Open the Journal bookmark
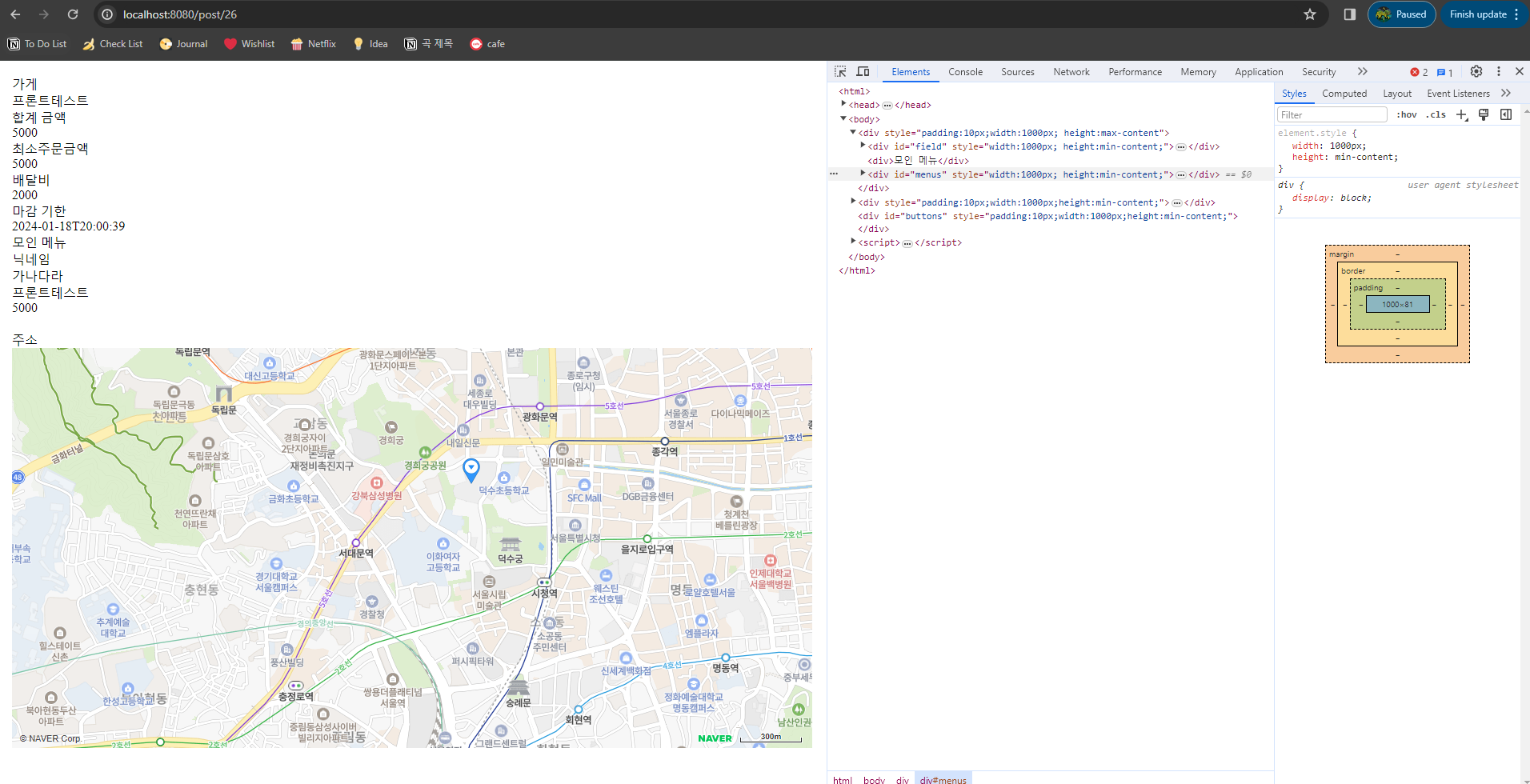Image resolution: width=1530 pixels, height=784 pixels. tap(183, 44)
